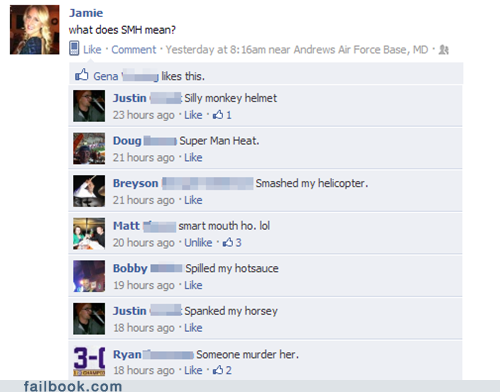The width and height of the screenshot is (500, 392).
Task: Open Gena's profile from likes line
Action: 106,76
